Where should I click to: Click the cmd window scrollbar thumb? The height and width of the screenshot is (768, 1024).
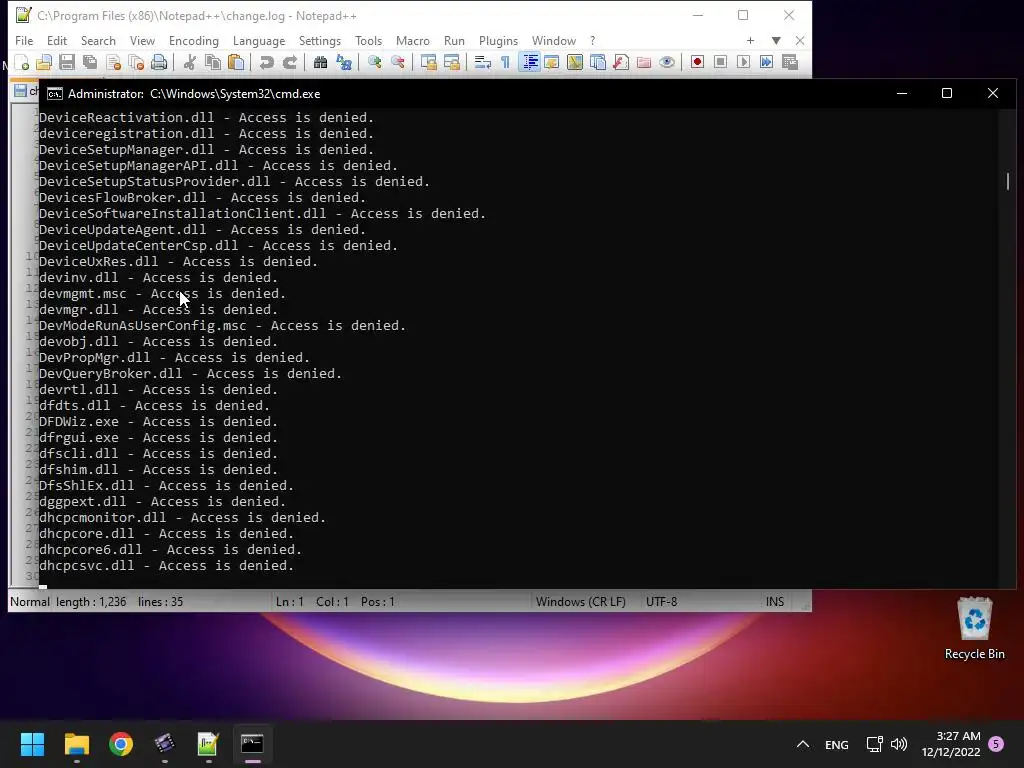(x=1008, y=181)
